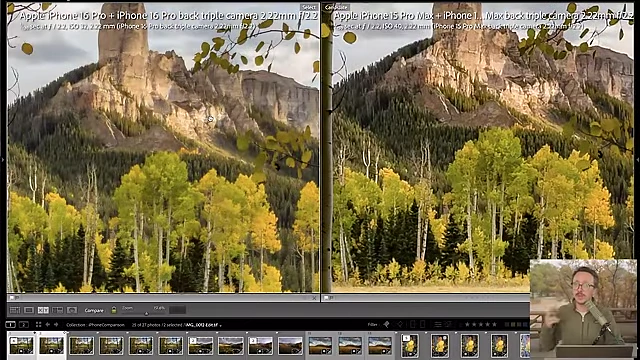Toggle the Link Focus lock icon
640x360 pixels.
point(114,310)
